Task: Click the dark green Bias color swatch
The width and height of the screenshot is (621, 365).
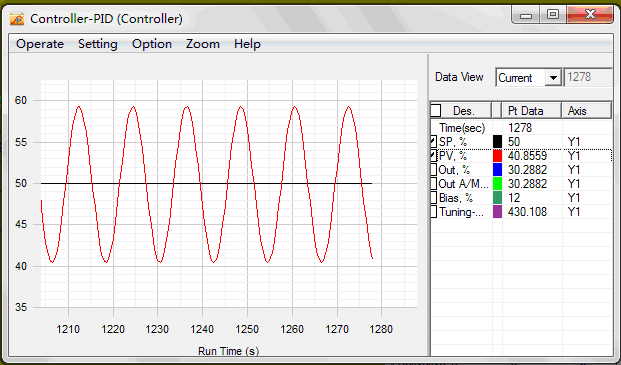Action: (x=497, y=198)
